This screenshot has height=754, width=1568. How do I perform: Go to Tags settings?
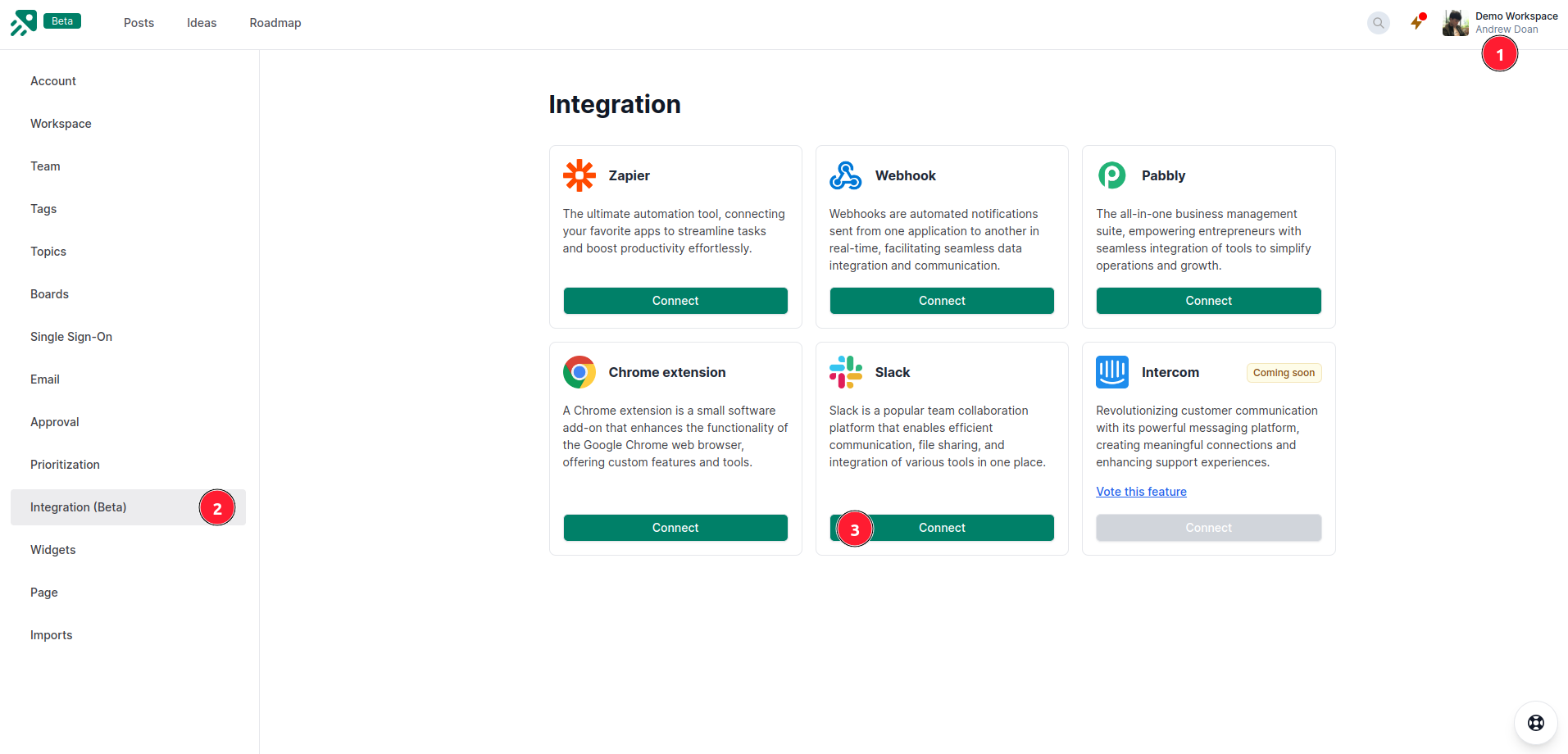pos(128,209)
